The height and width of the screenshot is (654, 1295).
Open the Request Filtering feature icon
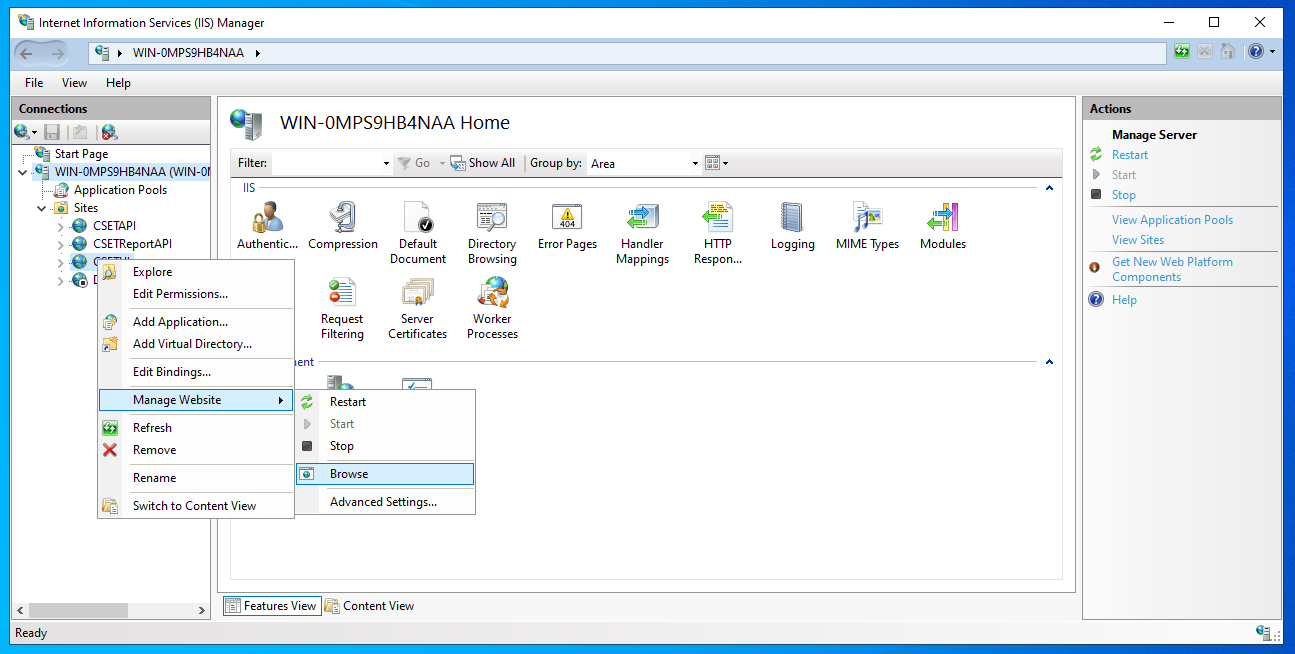tap(342, 308)
